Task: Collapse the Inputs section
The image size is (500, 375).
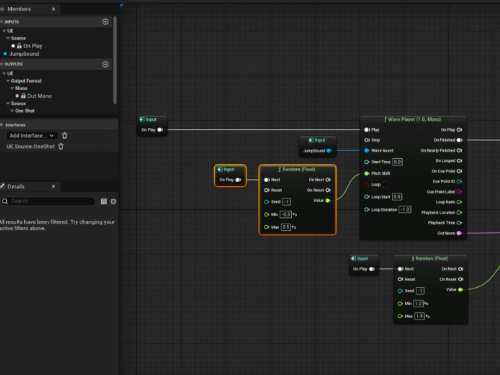Action: point(2,22)
